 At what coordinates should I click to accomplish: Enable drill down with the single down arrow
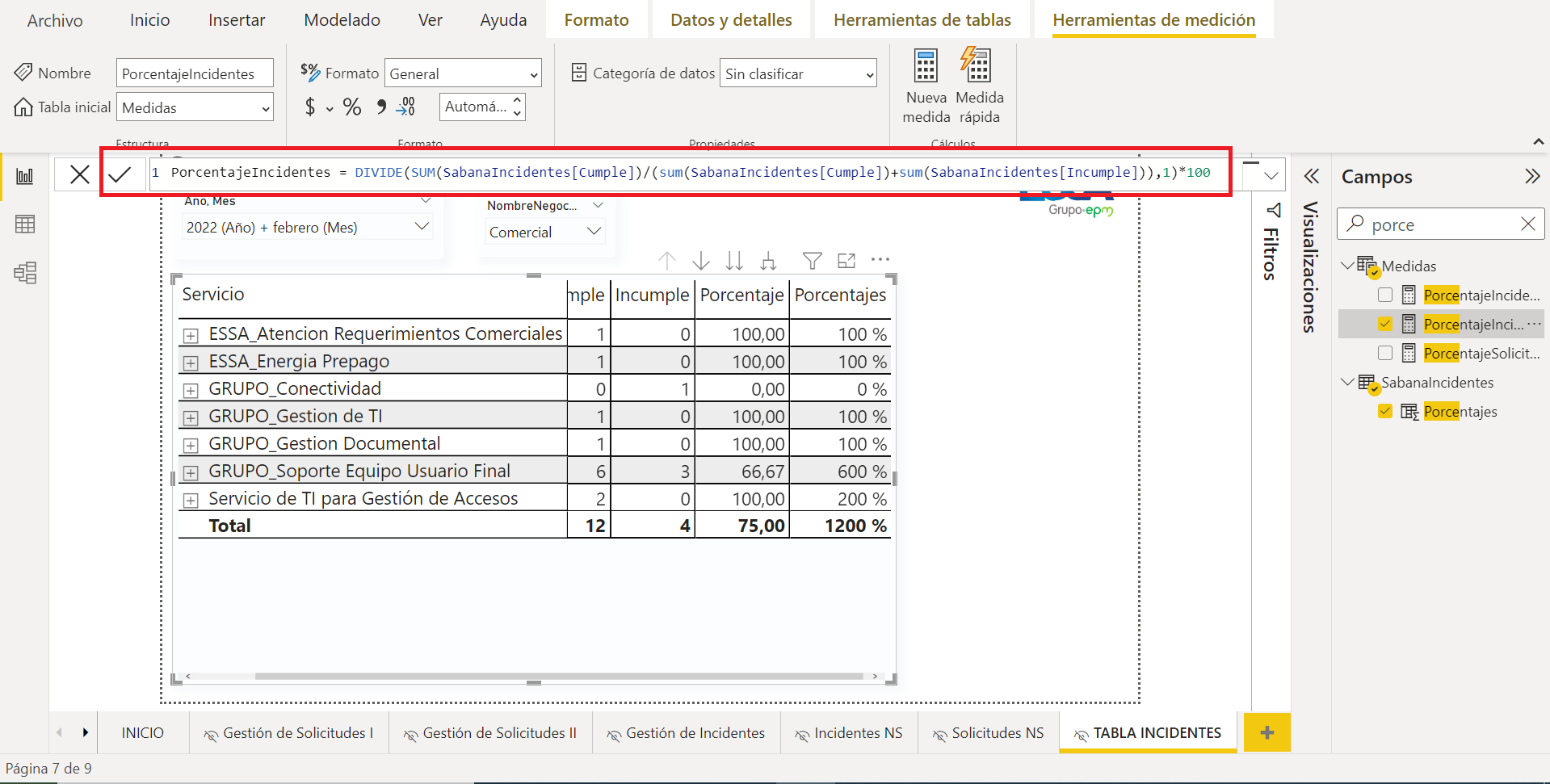click(x=701, y=261)
